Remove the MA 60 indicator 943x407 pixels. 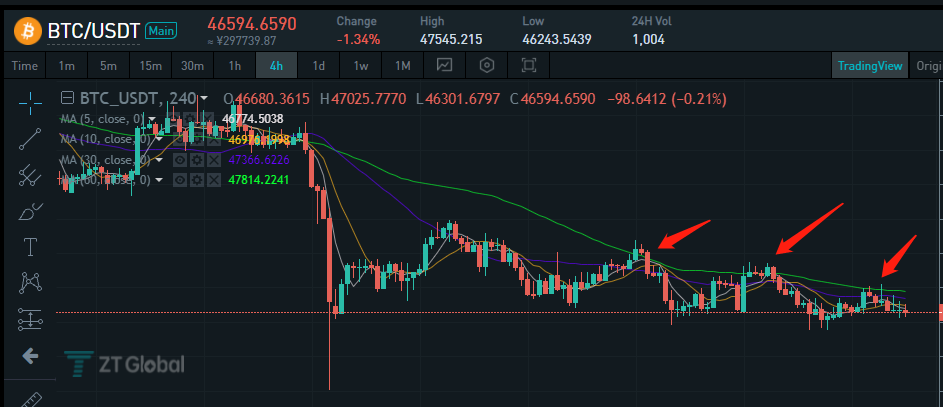click(x=213, y=179)
